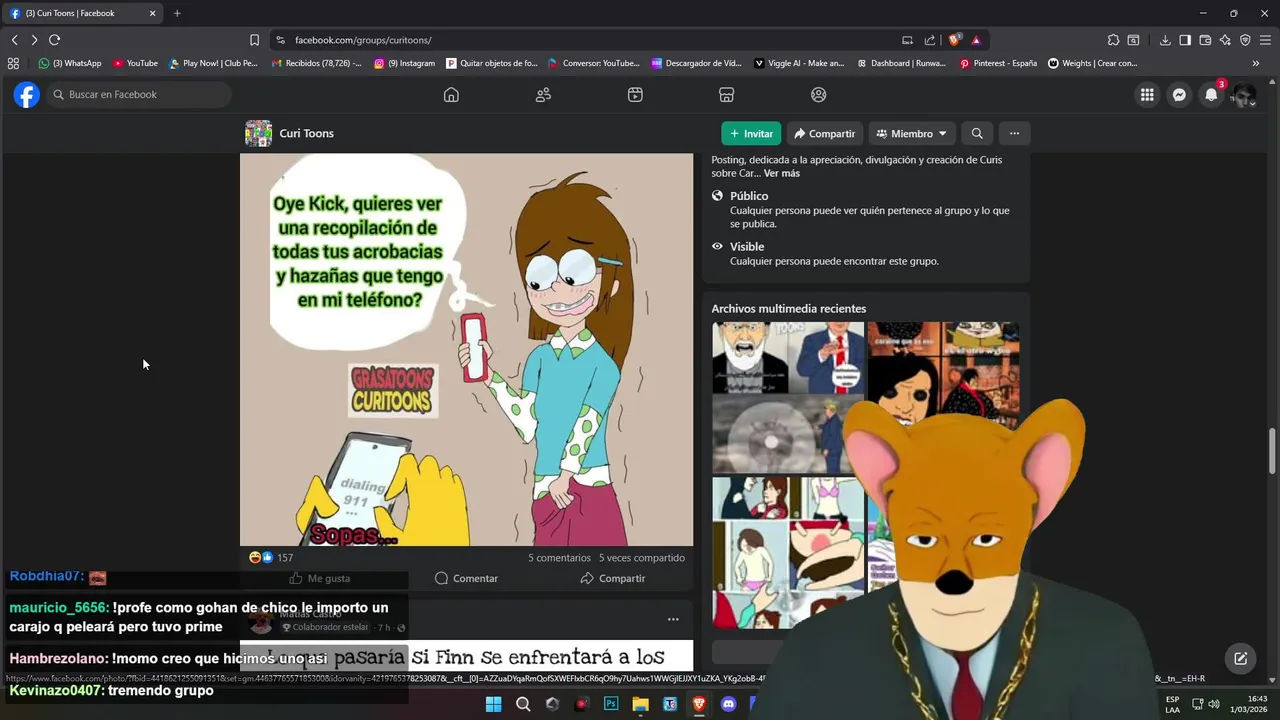This screenshot has height=720, width=1280.
Task: Open the Kick comic post image
Action: coord(466,349)
